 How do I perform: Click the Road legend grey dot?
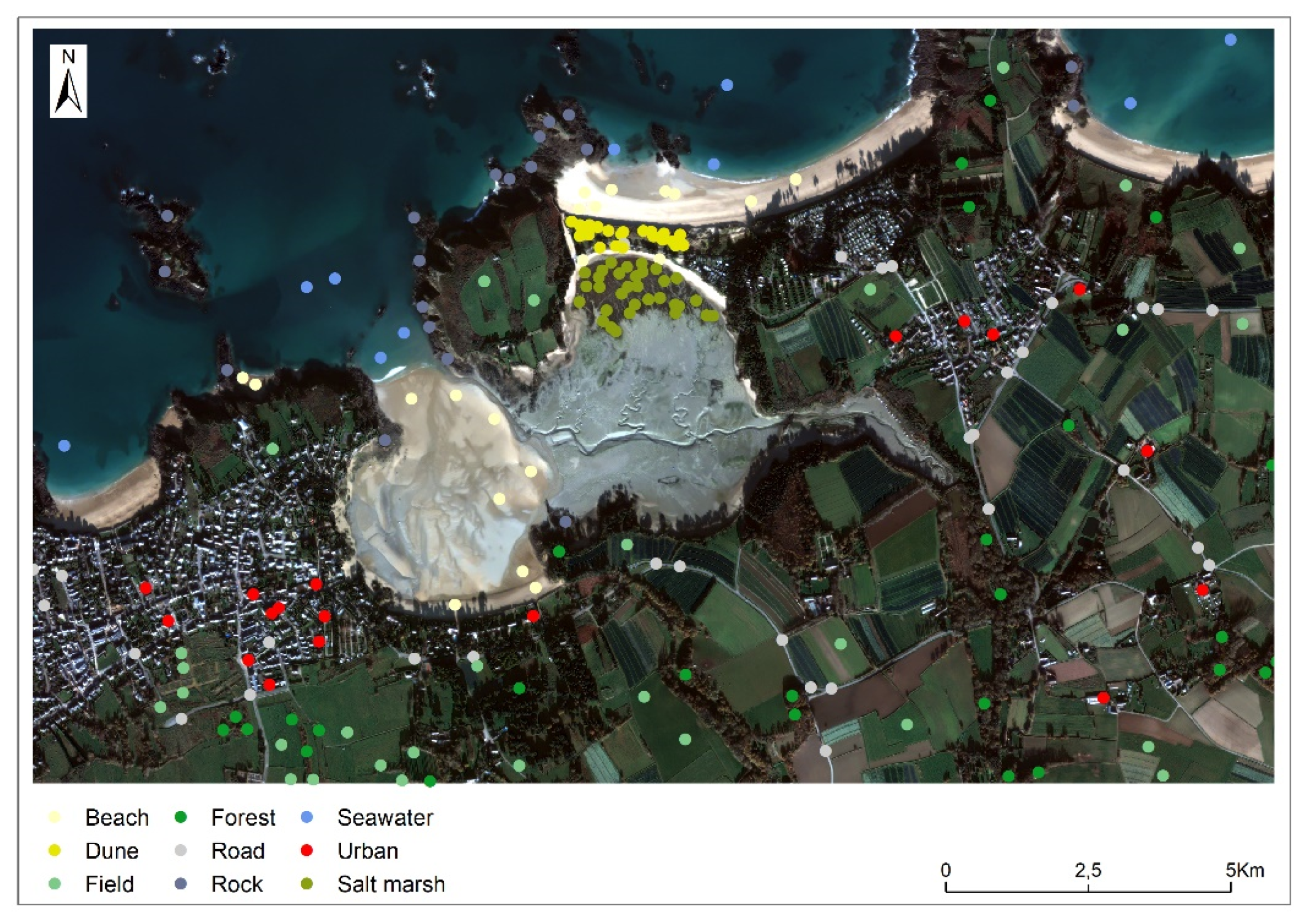[x=181, y=851]
